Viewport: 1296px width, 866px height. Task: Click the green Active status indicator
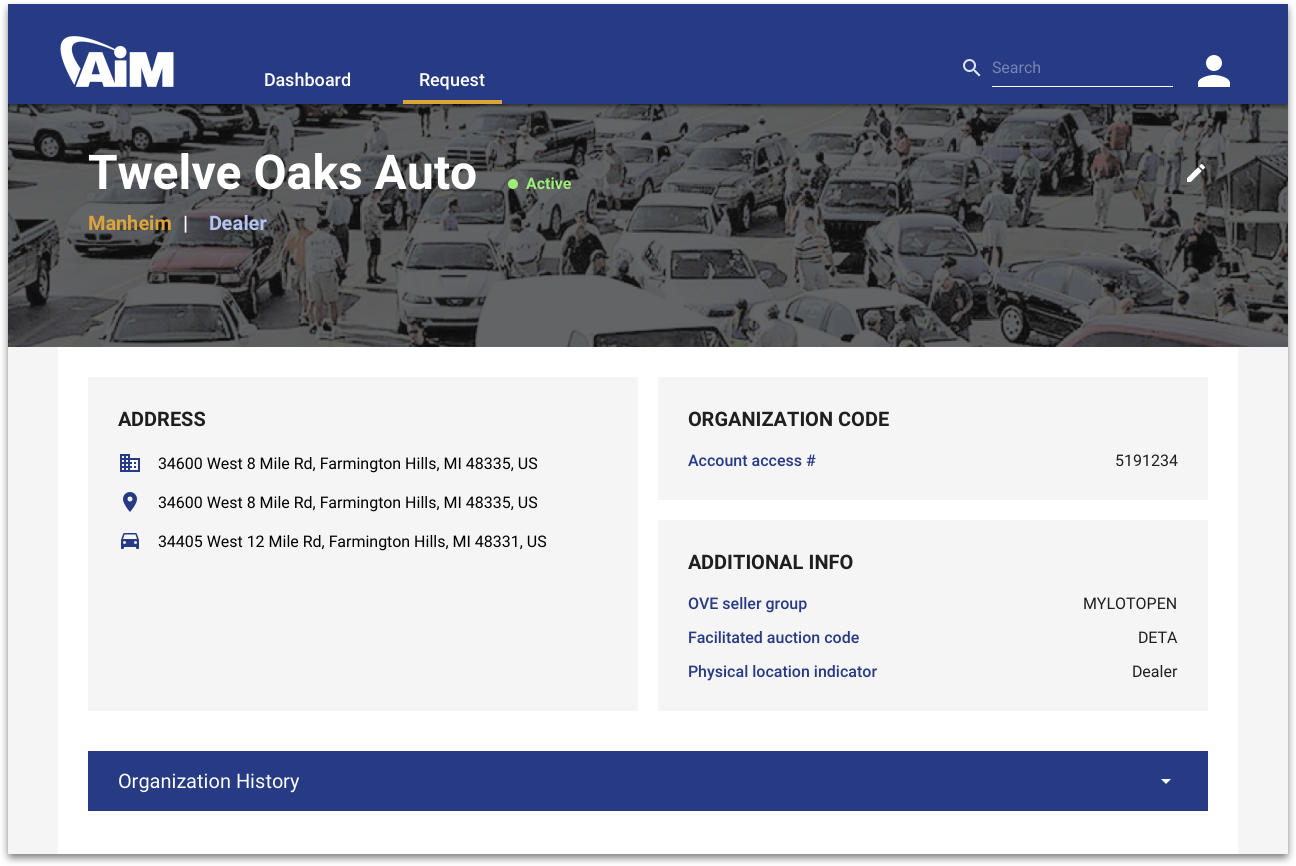[x=540, y=184]
